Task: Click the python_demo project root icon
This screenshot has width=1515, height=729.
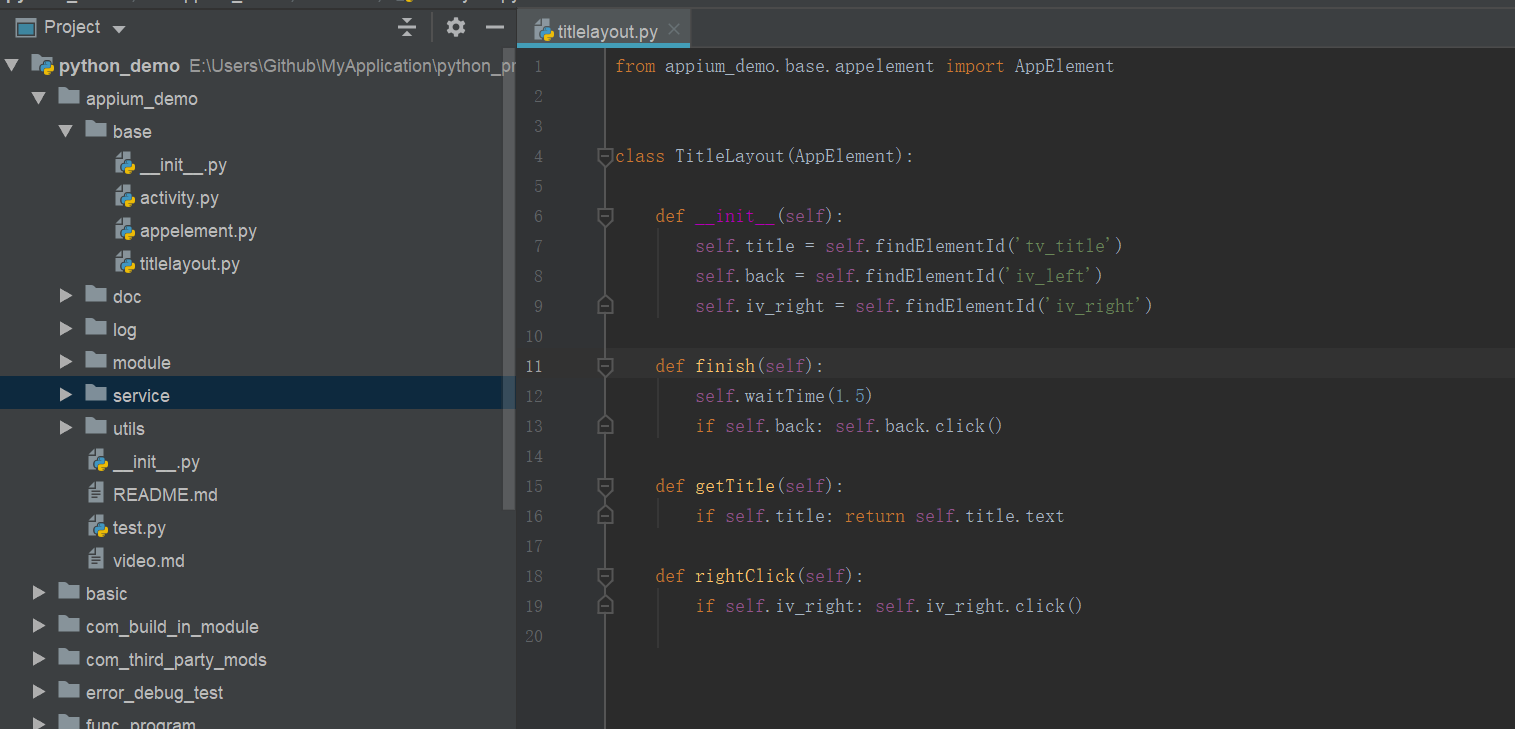Action: pyautogui.click(x=43, y=64)
